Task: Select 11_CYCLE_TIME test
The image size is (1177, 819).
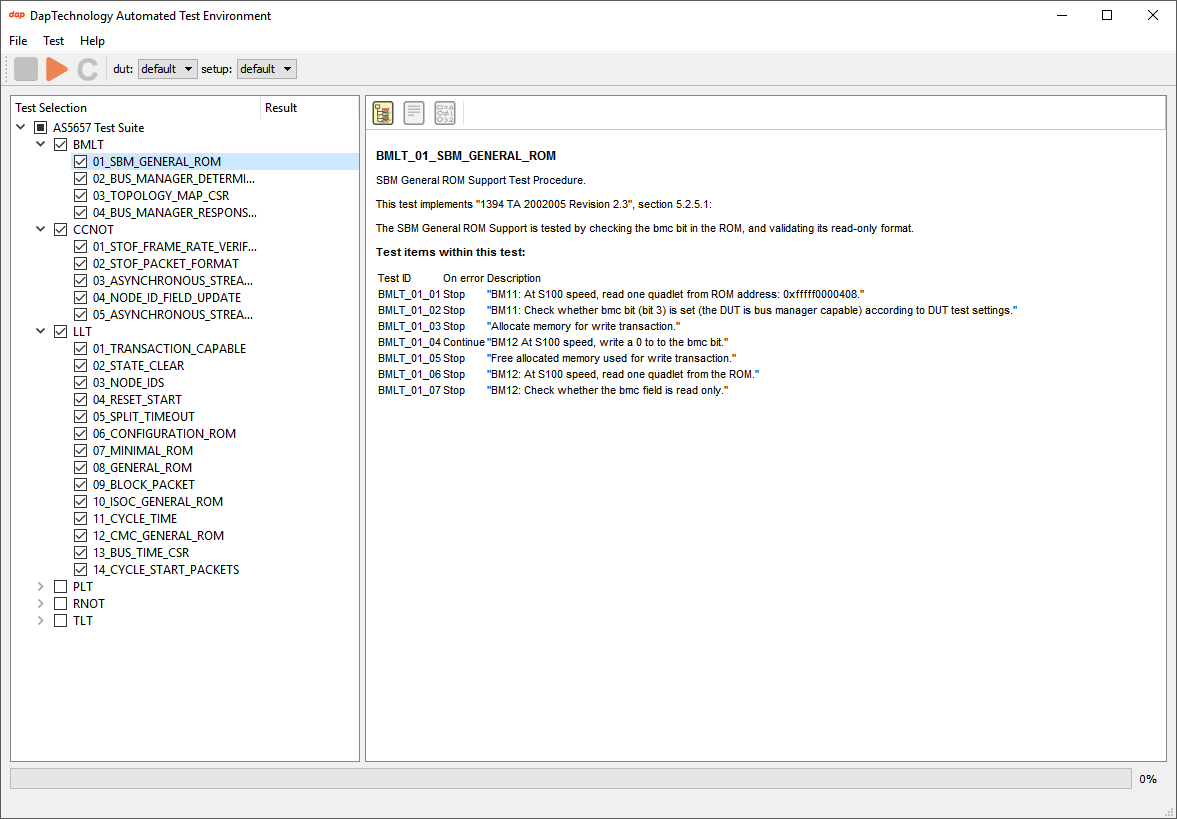Action: (135, 519)
